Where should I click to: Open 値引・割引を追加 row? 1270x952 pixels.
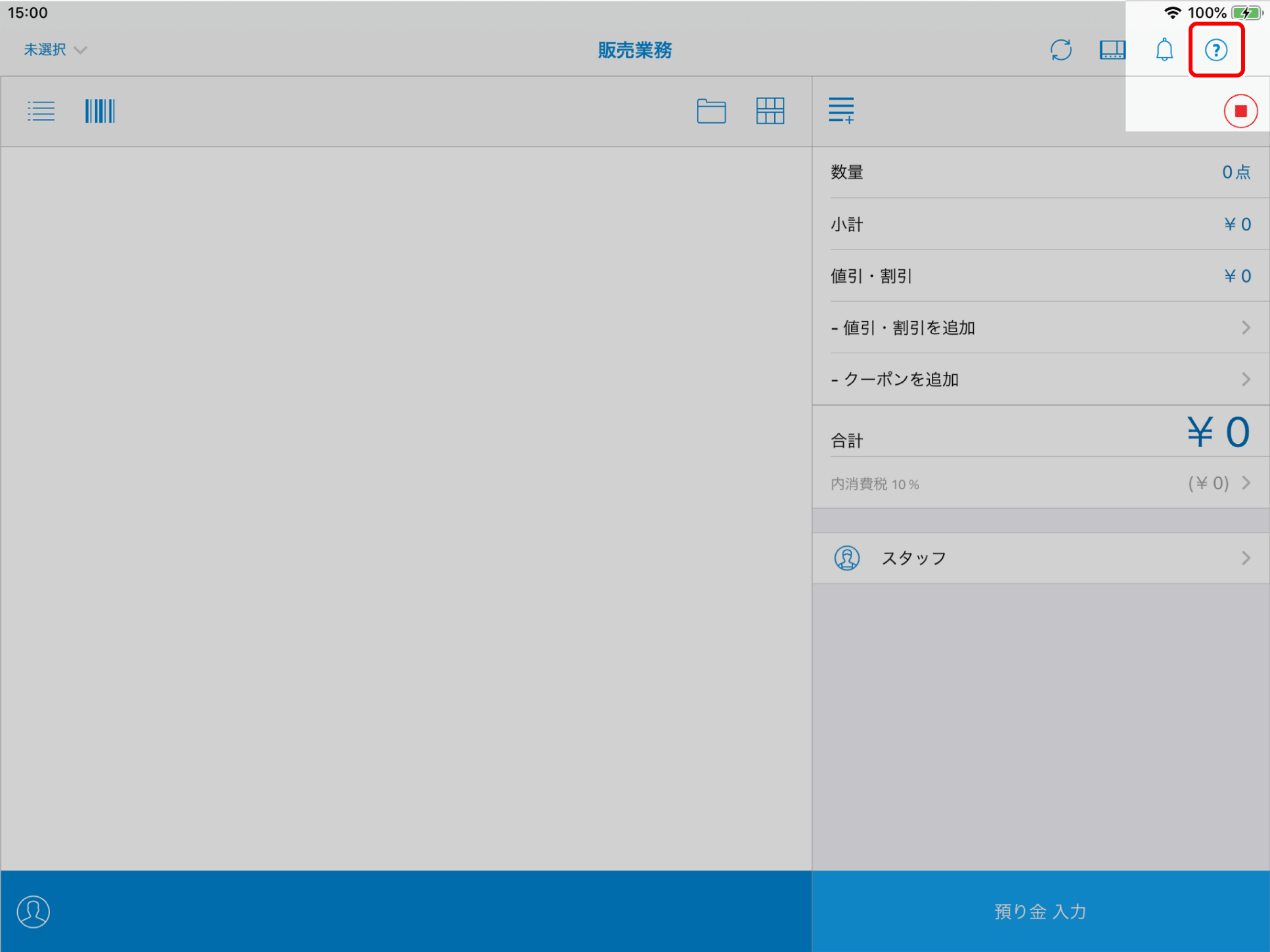(1041, 328)
